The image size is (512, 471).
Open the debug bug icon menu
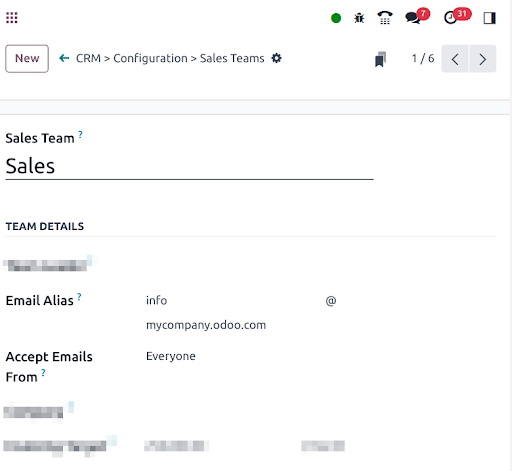[x=359, y=18]
